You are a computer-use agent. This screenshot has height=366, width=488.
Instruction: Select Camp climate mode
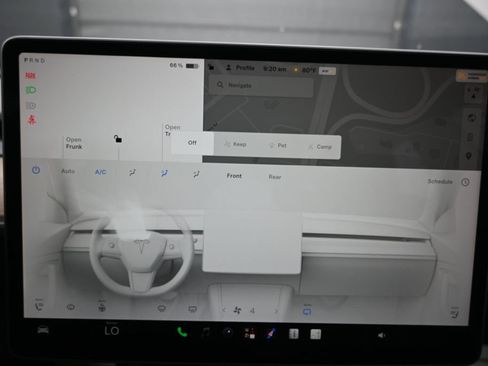320,147
